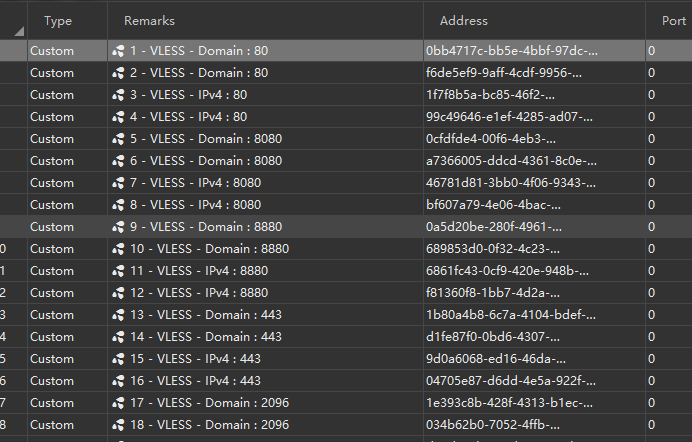Screen dimensions: 692x442
Task: Sort by the Remarks column header
Action: 265,21
